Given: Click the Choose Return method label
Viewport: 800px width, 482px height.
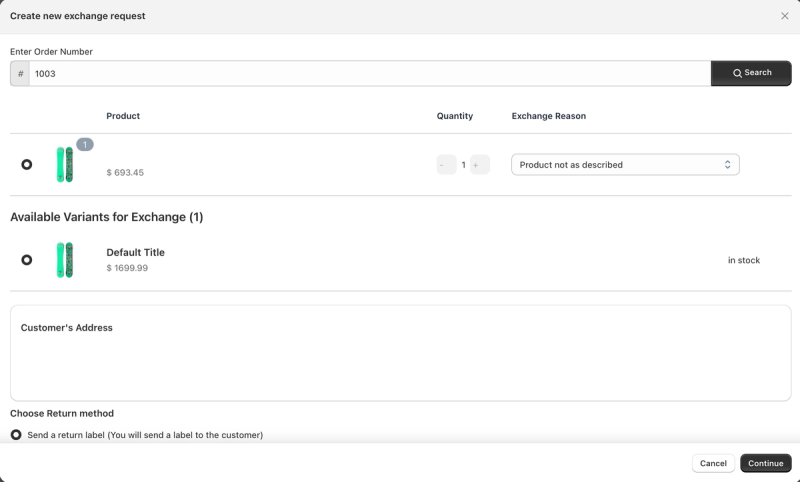Looking at the screenshot, I should (x=62, y=413).
